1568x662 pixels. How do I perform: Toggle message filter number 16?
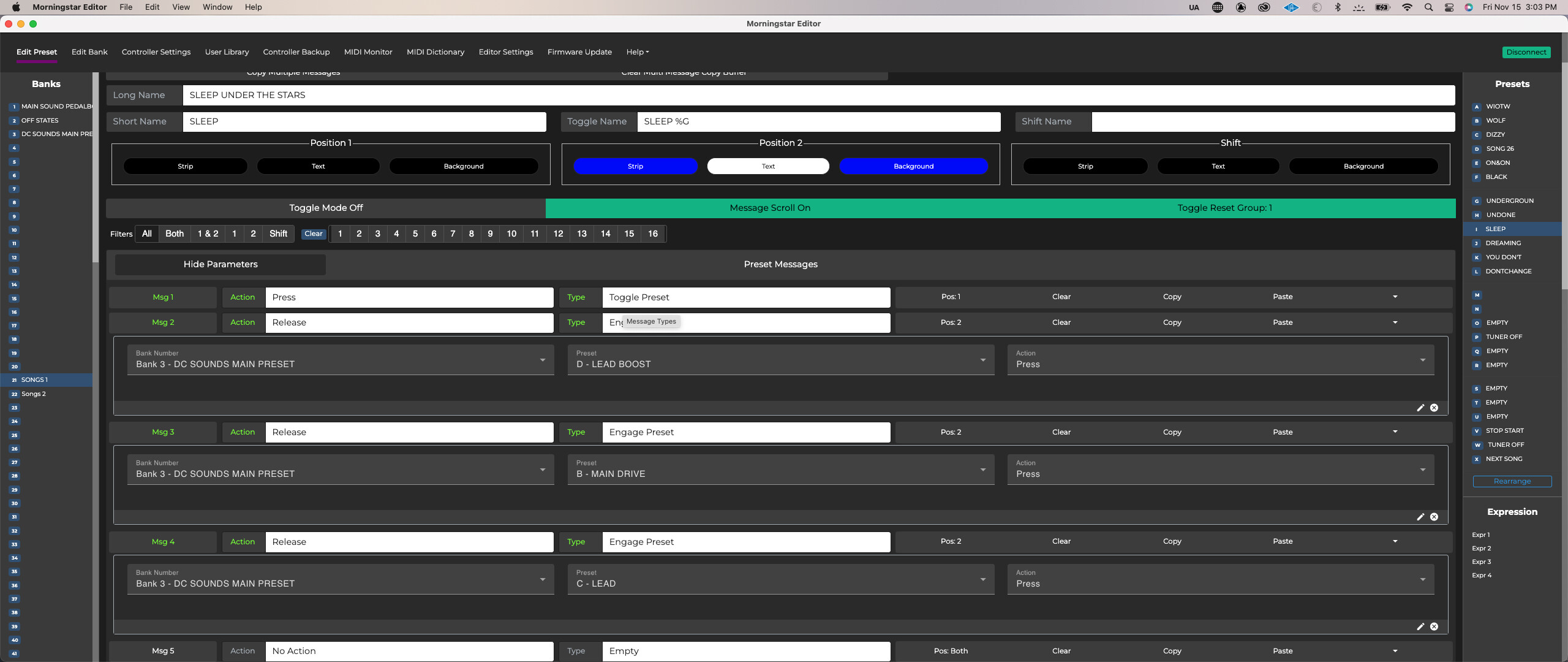653,234
